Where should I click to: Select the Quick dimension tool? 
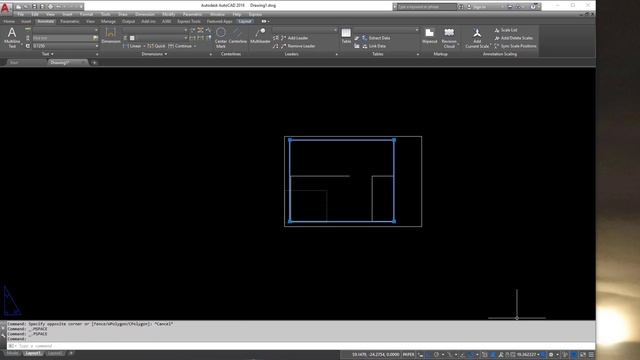tap(156, 46)
